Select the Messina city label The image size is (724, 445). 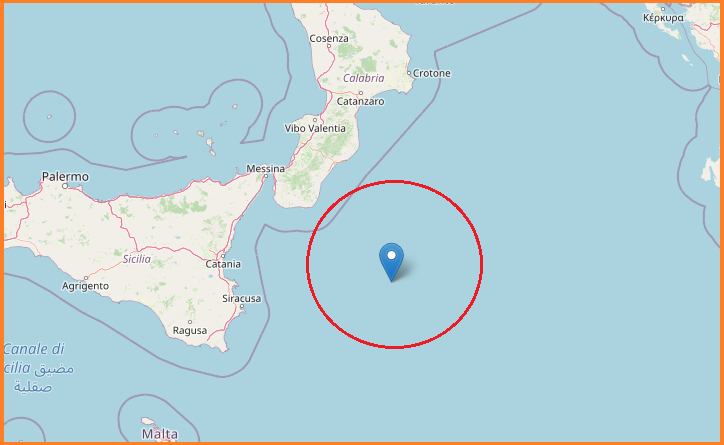(265, 168)
